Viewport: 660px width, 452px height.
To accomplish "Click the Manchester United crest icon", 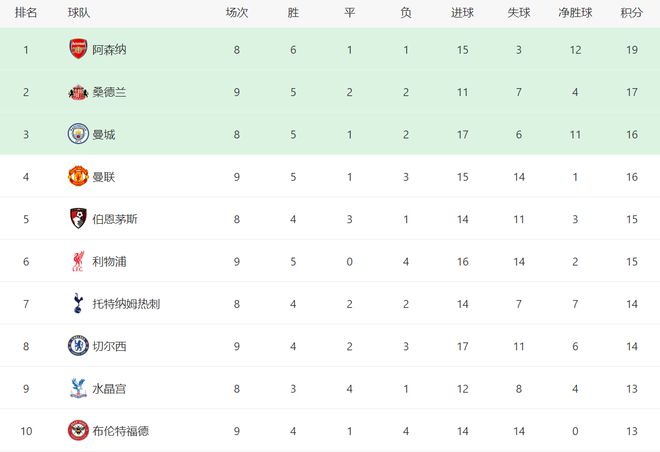I will tap(78, 176).
